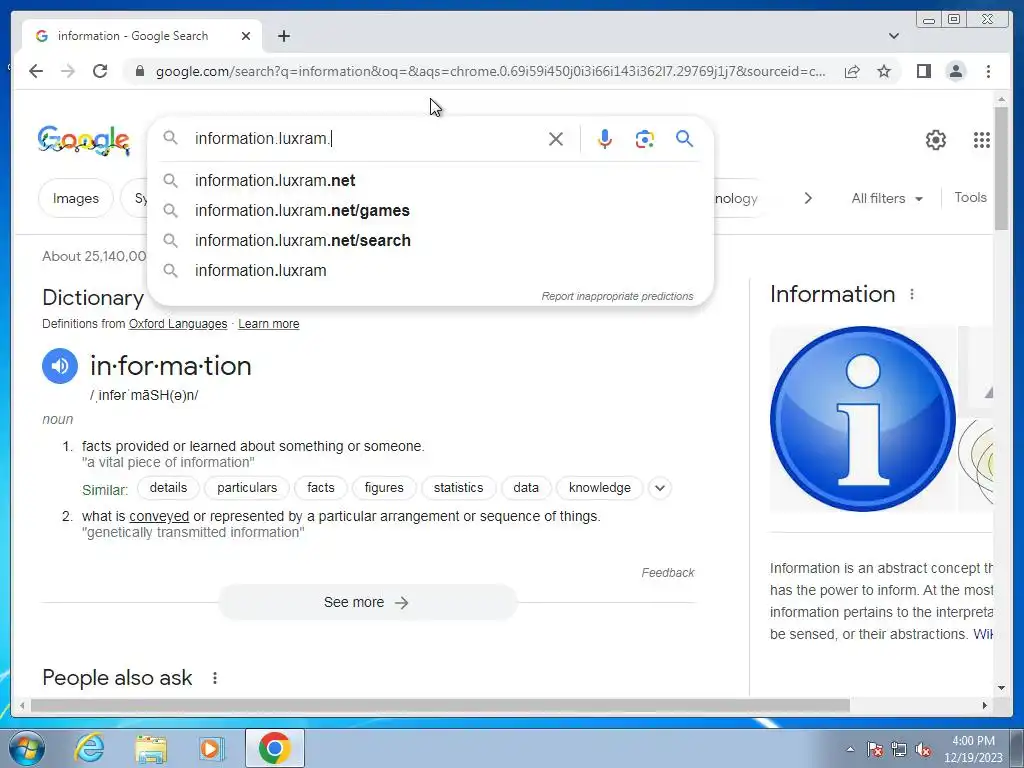The image size is (1024, 768).
Task: Click the Chrome address bar URL
Action: click(490, 71)
